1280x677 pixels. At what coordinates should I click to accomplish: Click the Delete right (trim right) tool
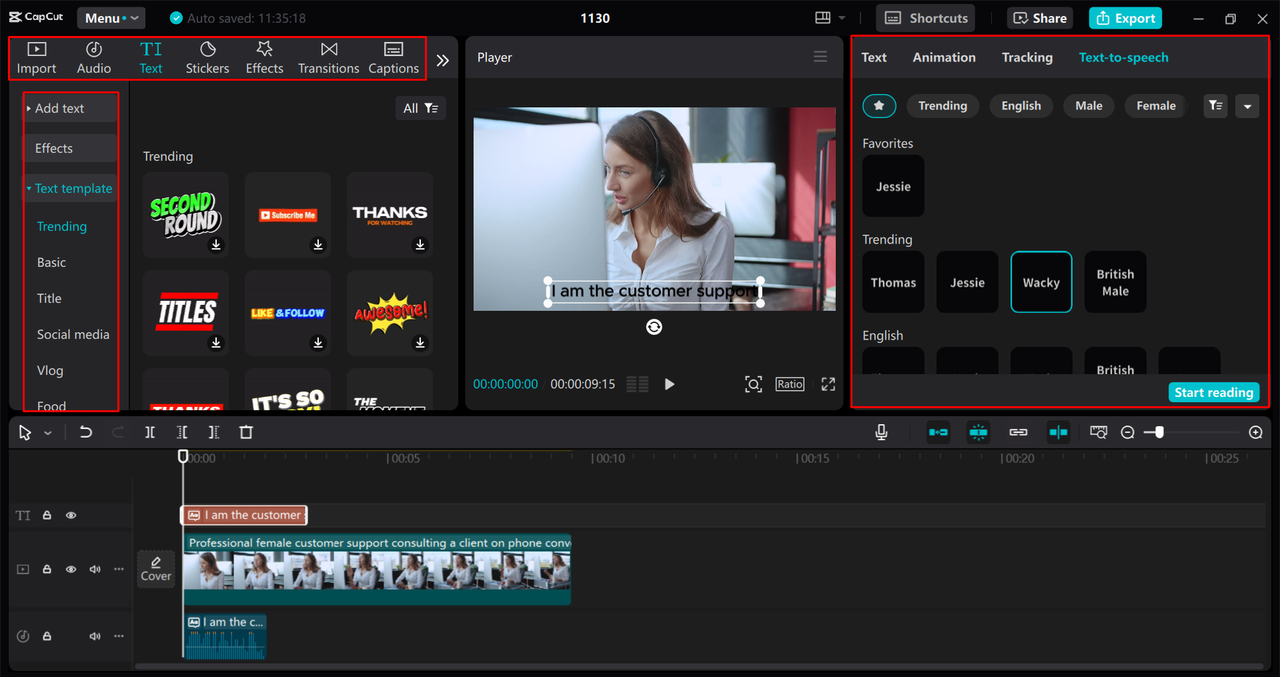point(214,432)
